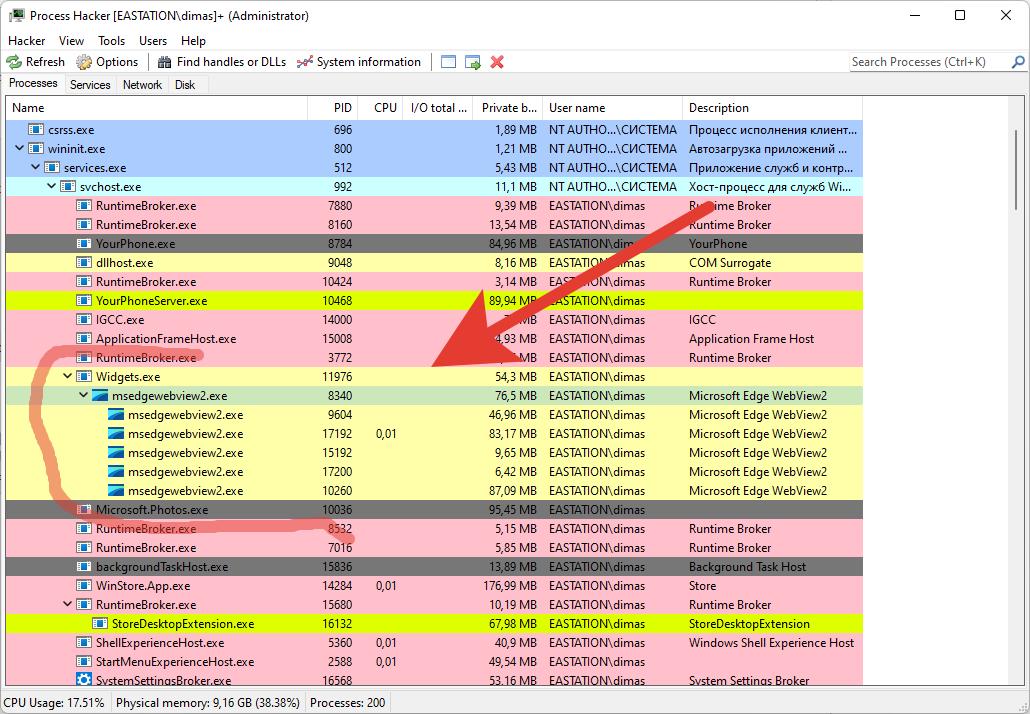Image resolution: width=1030 pixels, height=714 pixels.
Task: Collapse the RuntimeBroker.exe PID 15680 node
Action: tap(67, 604)
